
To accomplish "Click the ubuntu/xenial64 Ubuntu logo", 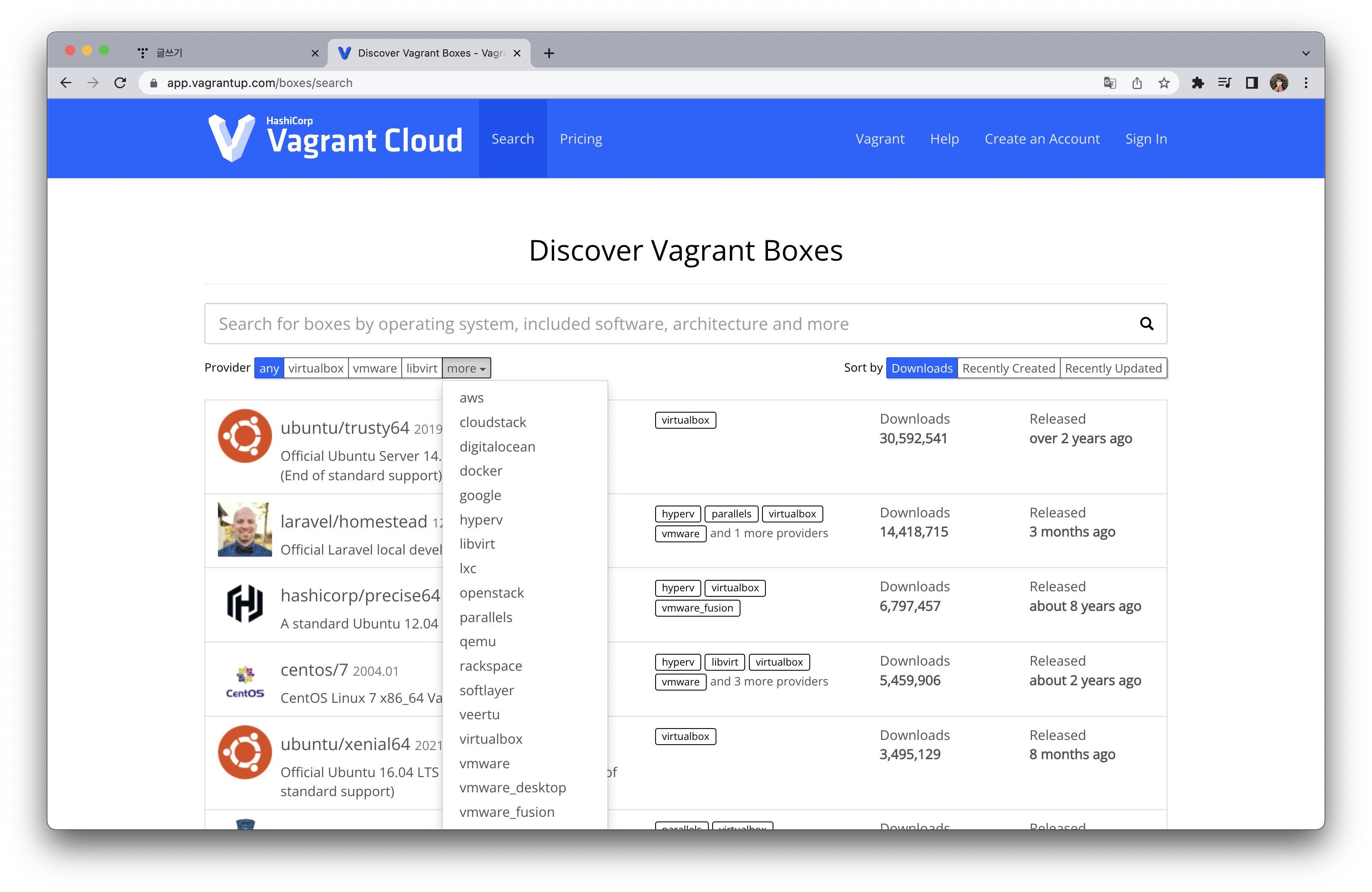I will (x=245, y=753).
